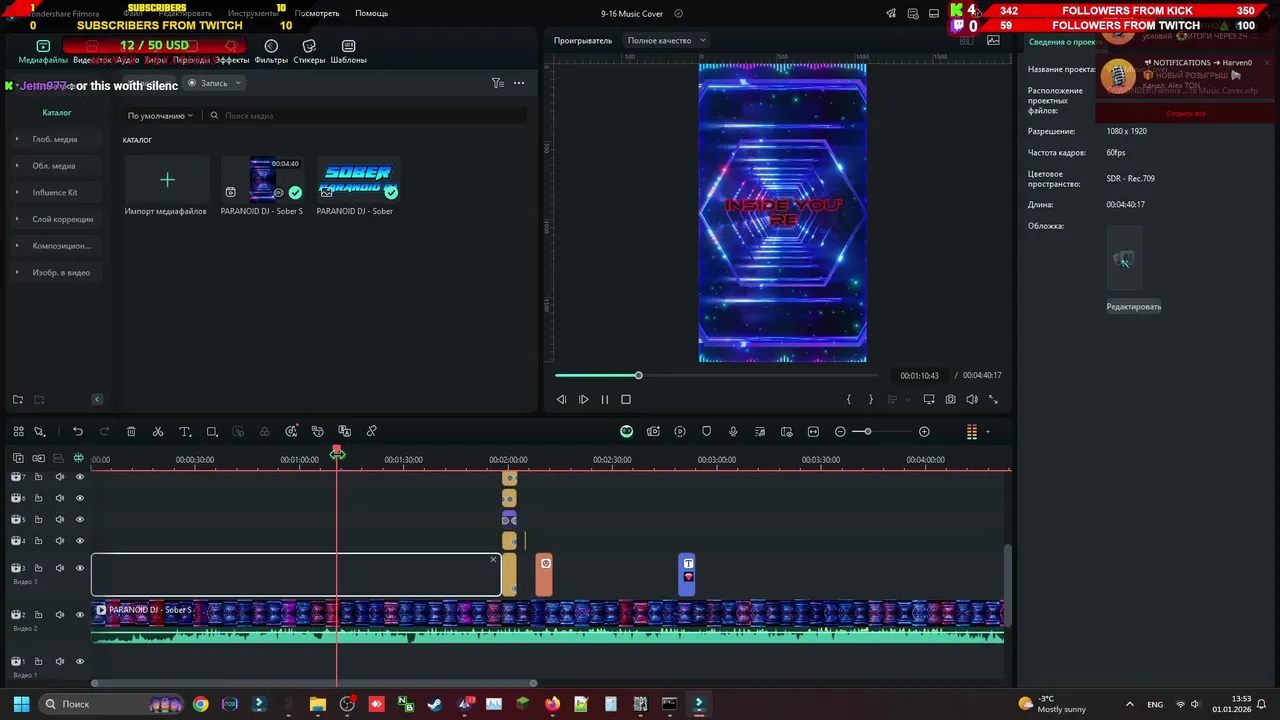Mute the Видео 2 track audio
The width and height of the screenshot is (1280, 720).
59,615
